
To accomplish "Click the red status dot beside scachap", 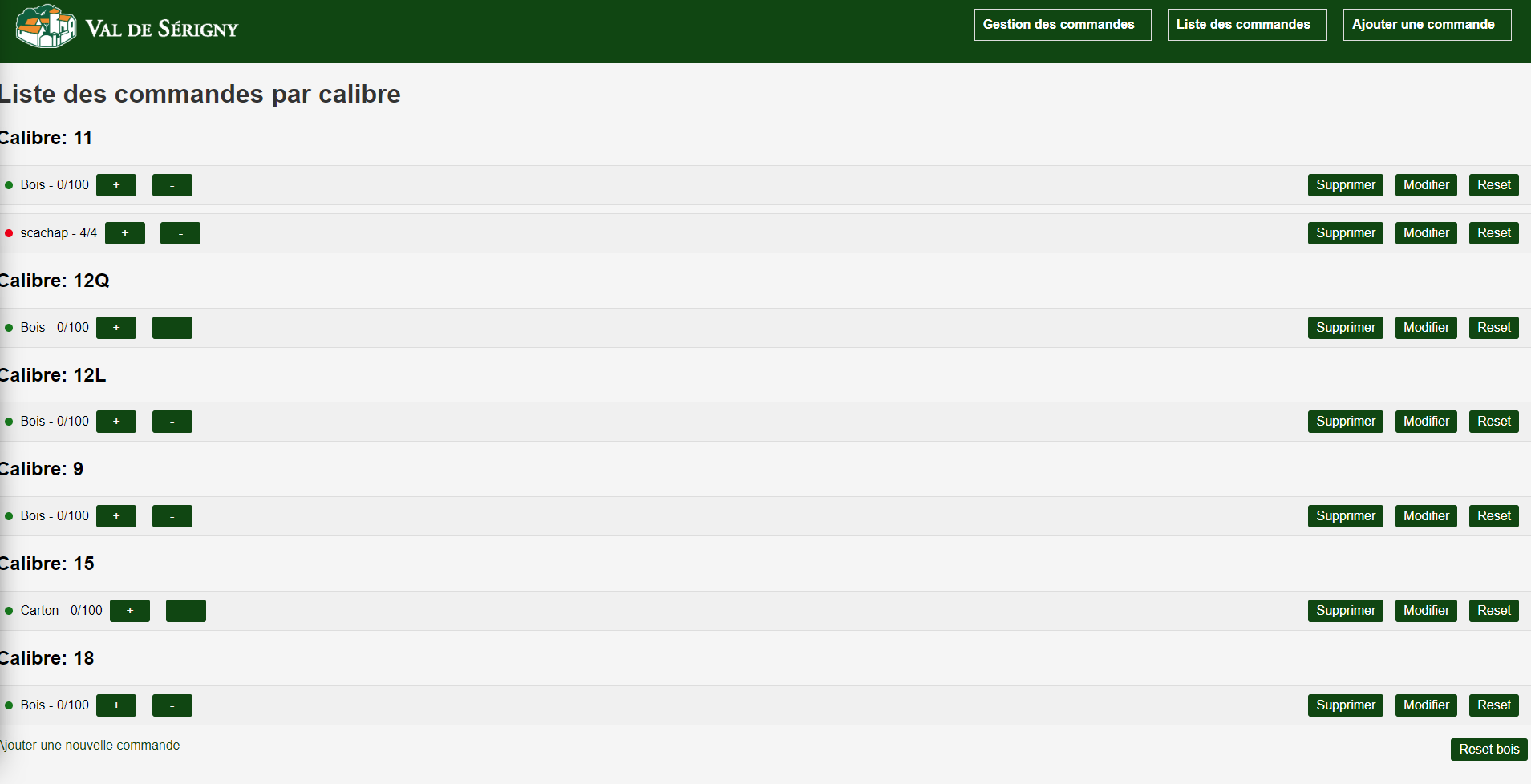I will 9,233.
